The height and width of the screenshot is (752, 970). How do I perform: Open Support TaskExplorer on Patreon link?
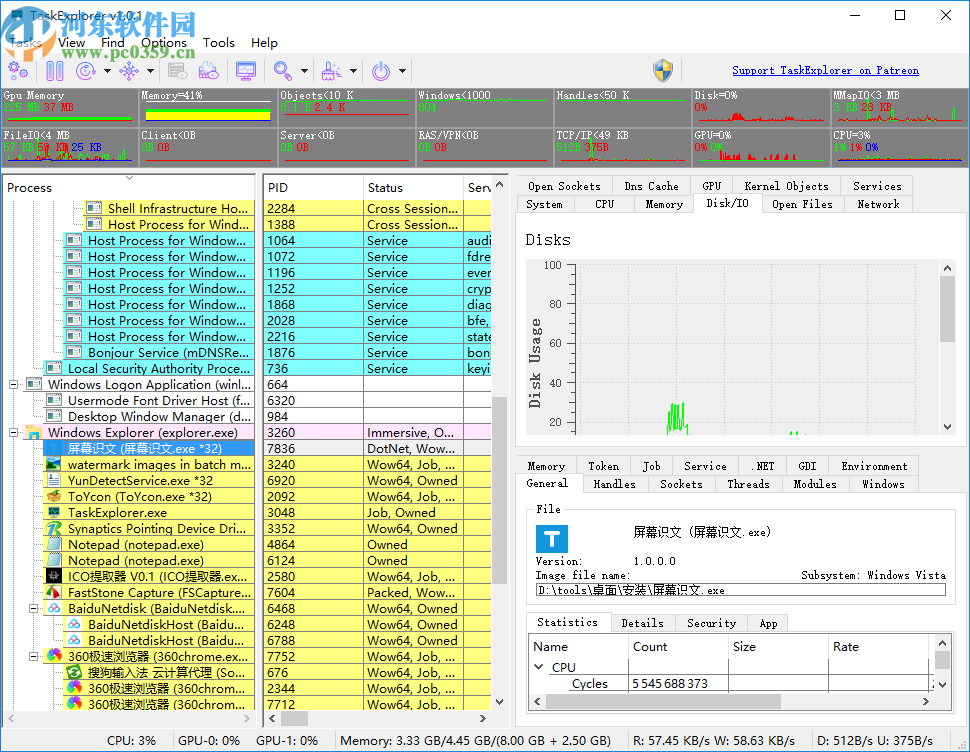click(x=825, y=71)
